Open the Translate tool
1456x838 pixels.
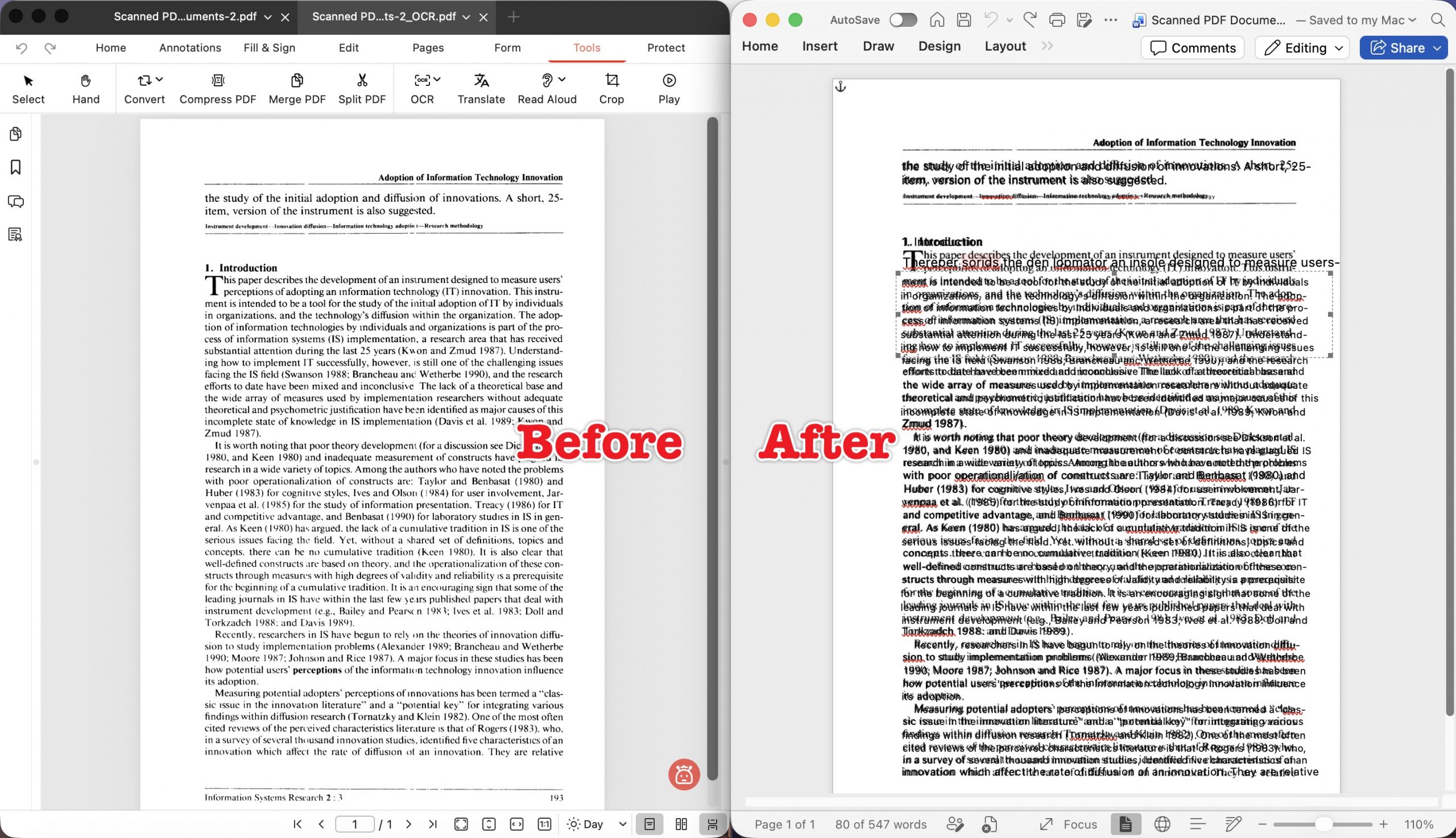tap(481, 89)
